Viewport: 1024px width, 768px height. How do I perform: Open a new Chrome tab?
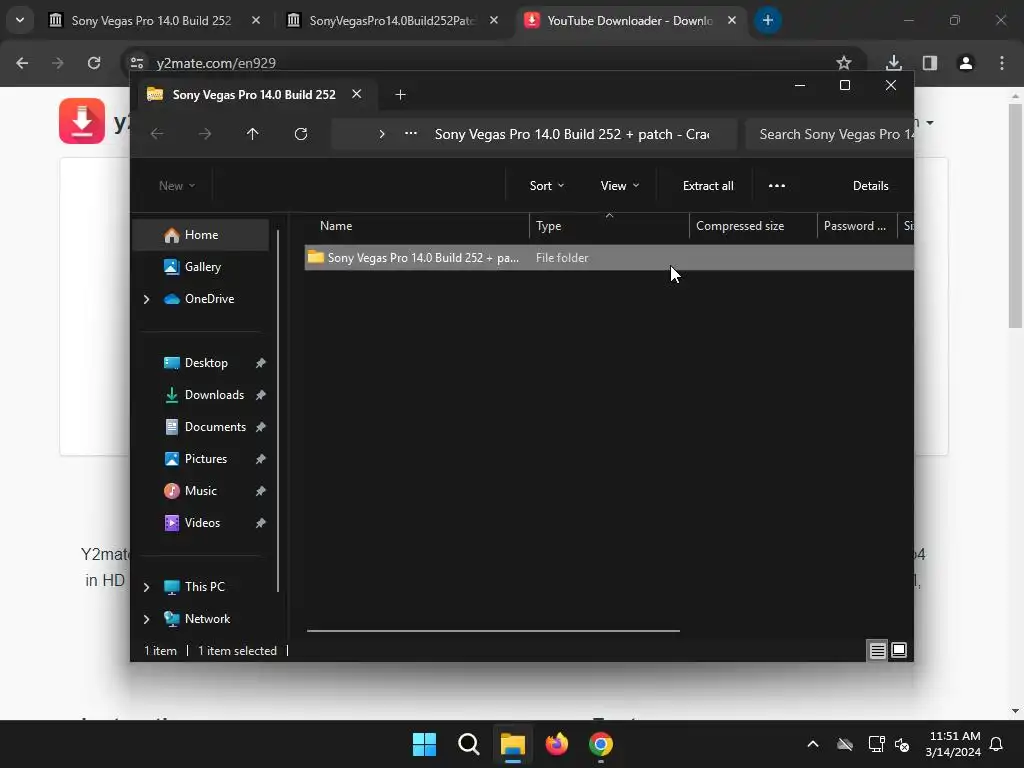tap(767, 21)
